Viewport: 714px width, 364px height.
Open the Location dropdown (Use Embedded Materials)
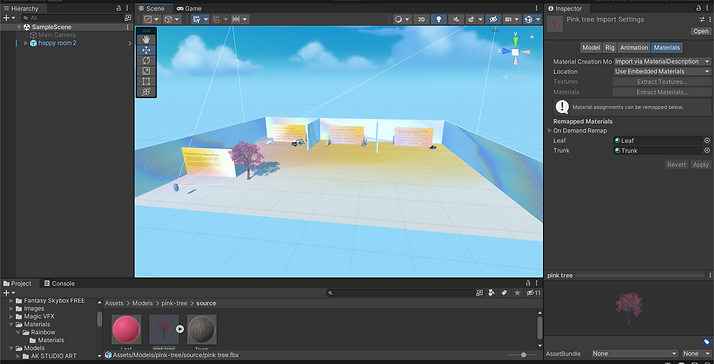point(662,72)
